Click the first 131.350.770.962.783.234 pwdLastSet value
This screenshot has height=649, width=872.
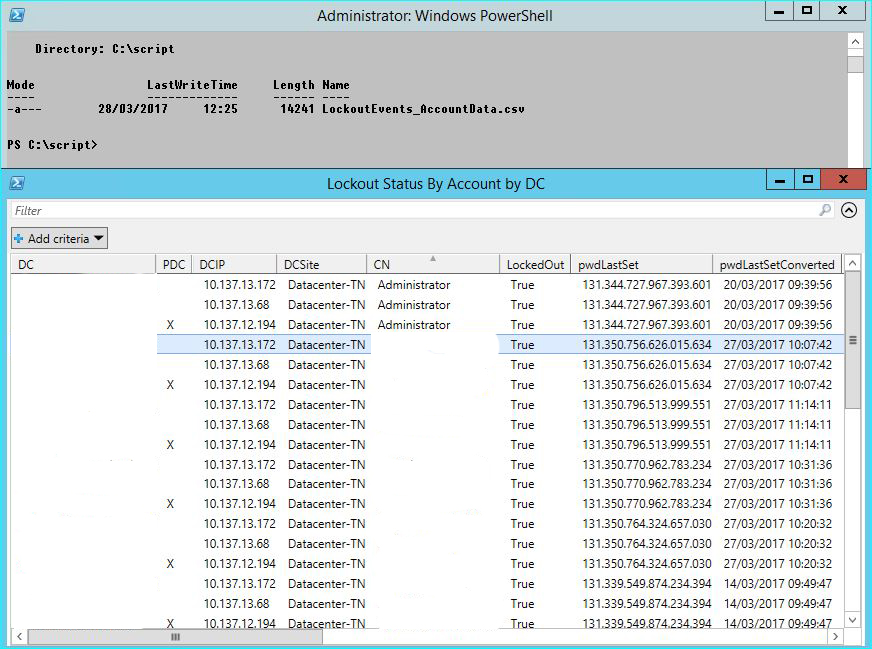[x=647, y=465]
